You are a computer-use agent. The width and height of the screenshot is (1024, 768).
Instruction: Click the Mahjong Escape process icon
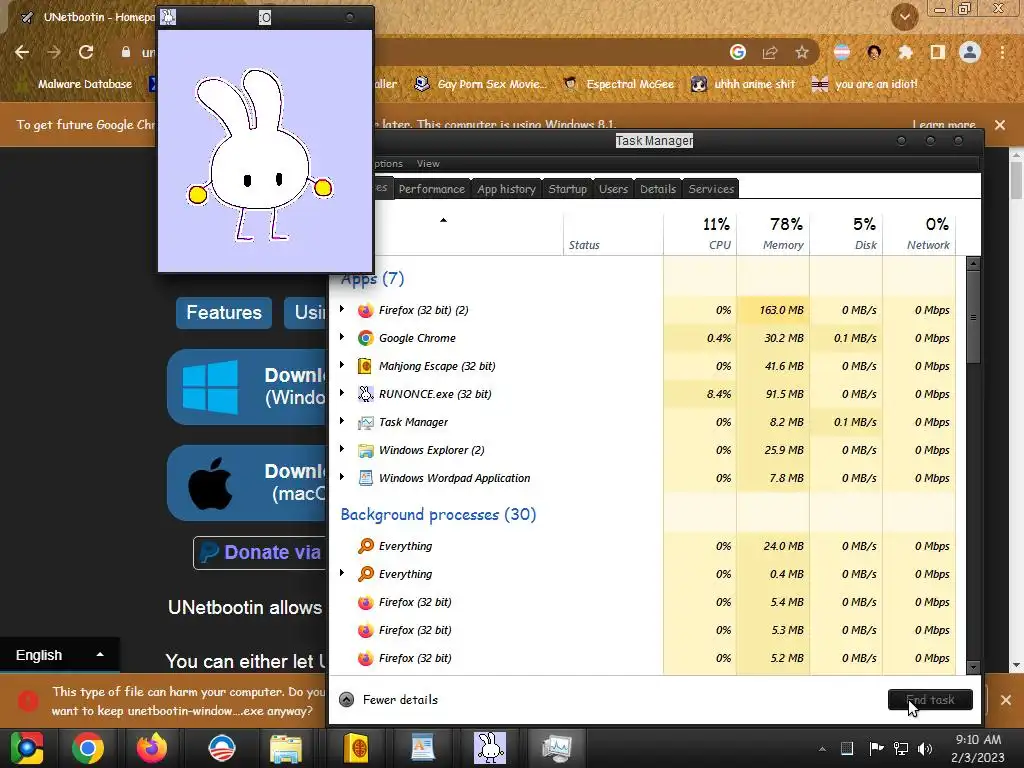(x=365, y=366)
